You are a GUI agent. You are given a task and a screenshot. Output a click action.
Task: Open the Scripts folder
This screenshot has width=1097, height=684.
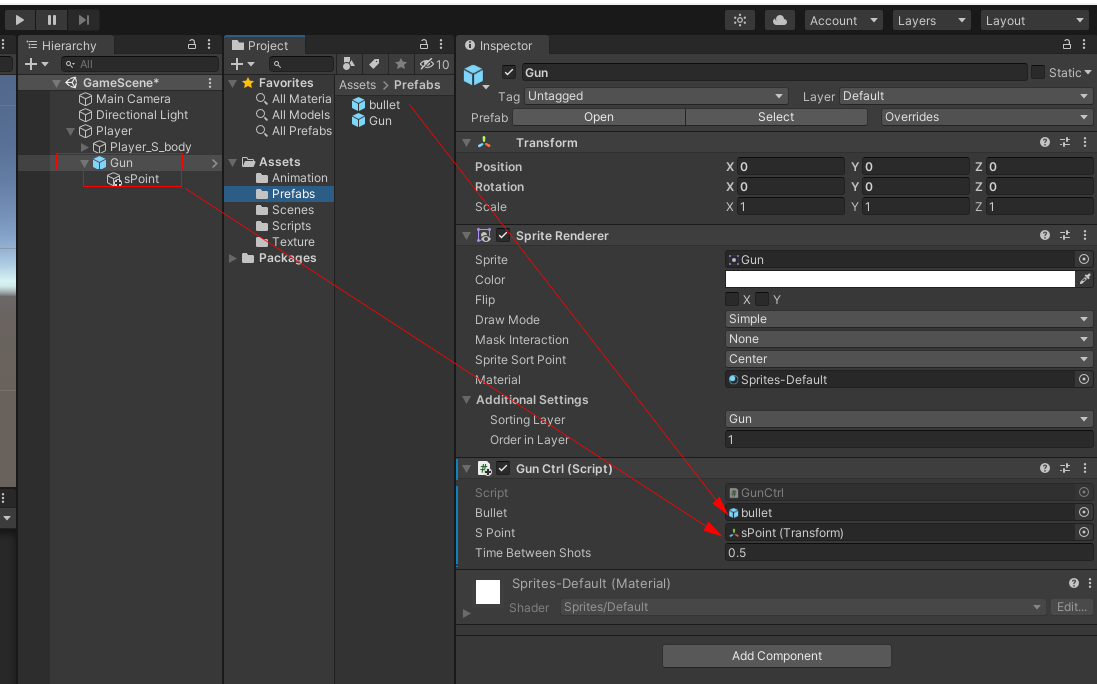click(x=291, y=226)
